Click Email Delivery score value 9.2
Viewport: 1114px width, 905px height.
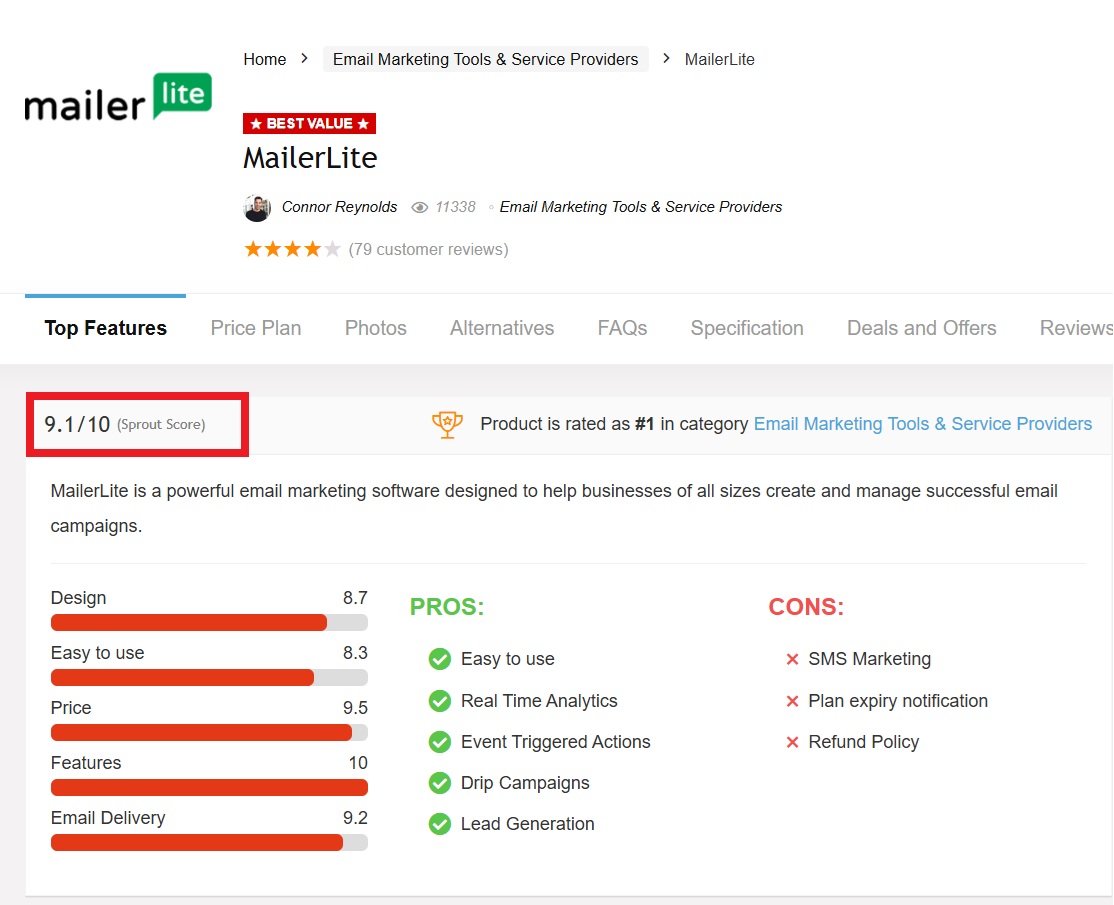[355, 818]
